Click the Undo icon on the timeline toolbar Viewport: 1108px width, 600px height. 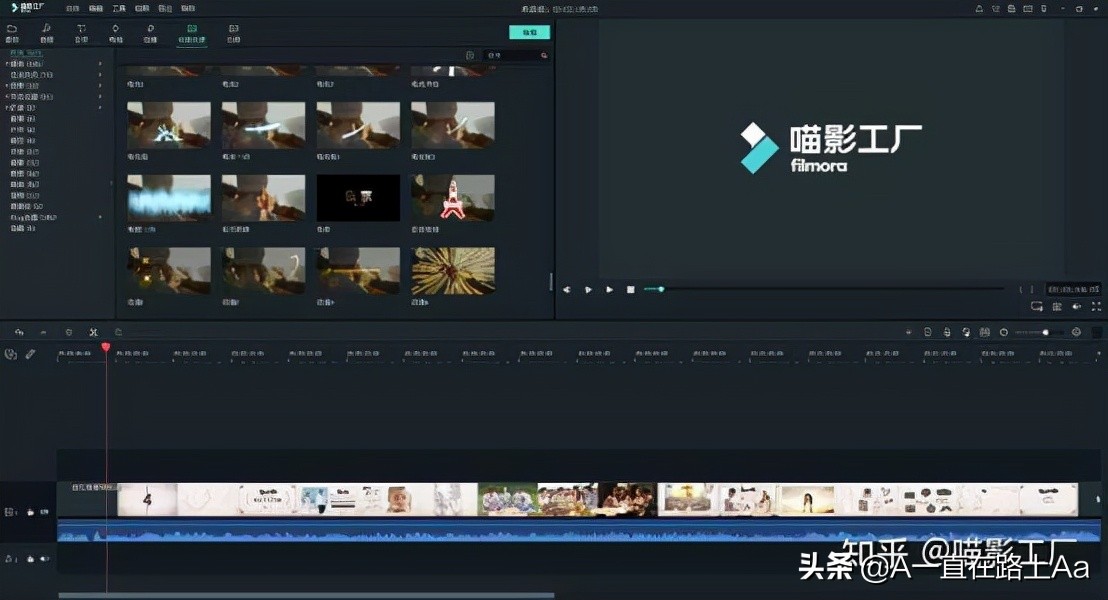(x=19, y=332)
